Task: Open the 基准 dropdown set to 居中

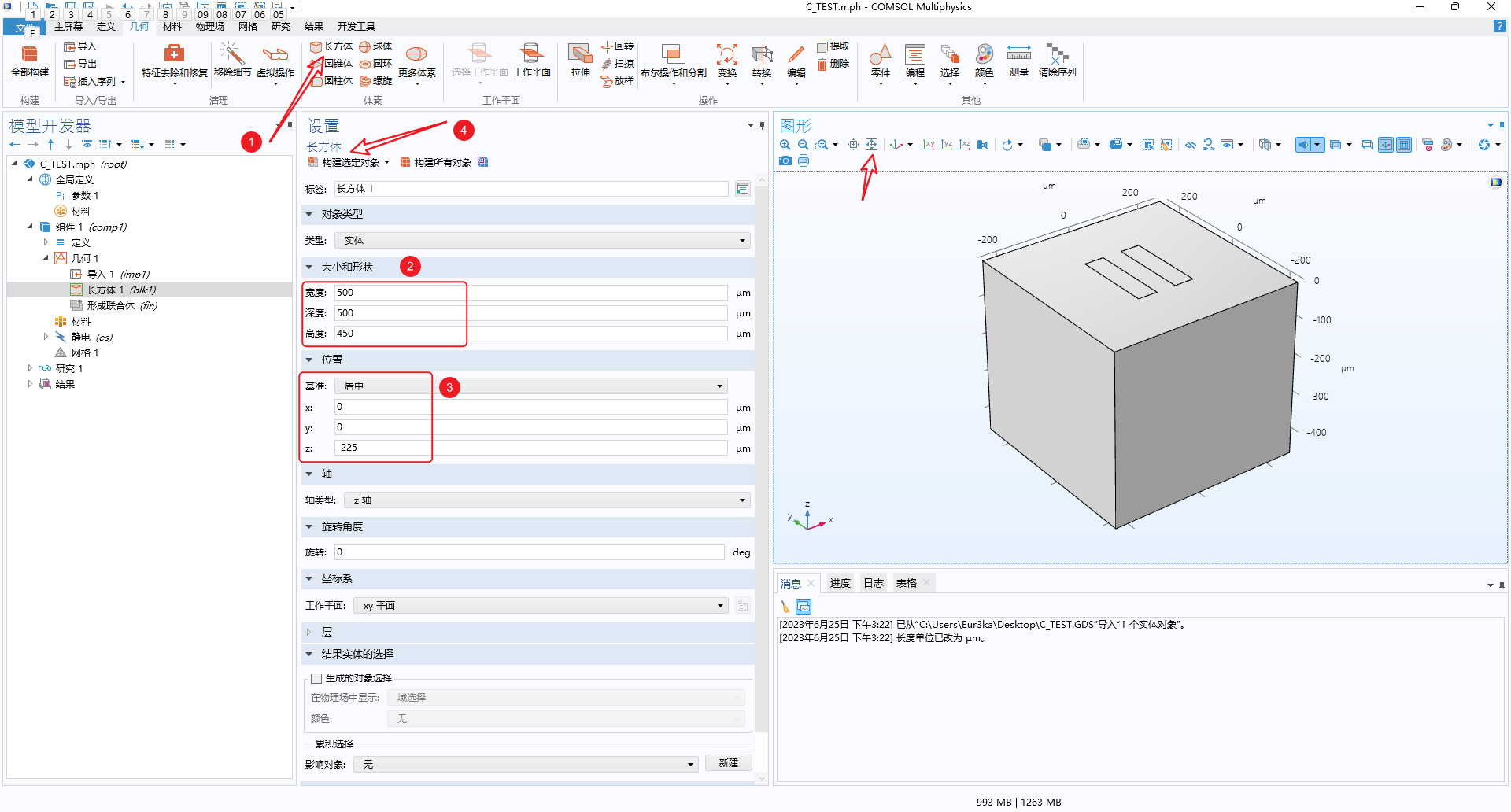Action: click(530, 386)
